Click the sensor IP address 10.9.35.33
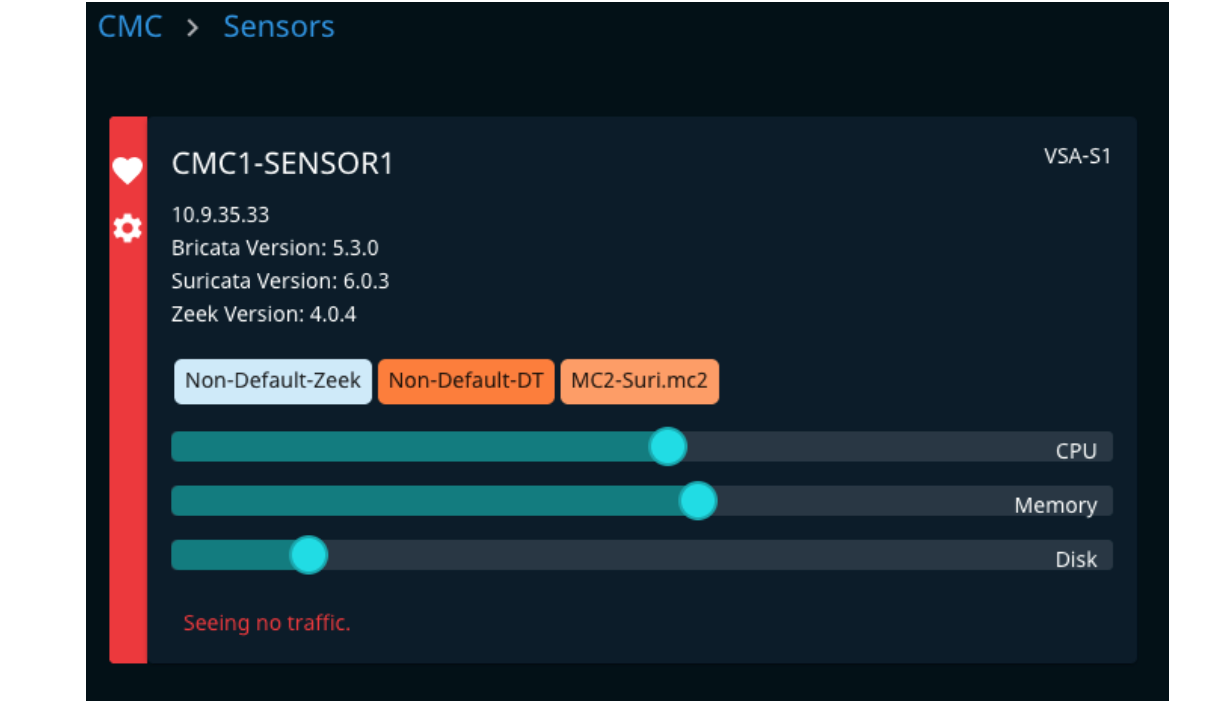 (220, 215)
